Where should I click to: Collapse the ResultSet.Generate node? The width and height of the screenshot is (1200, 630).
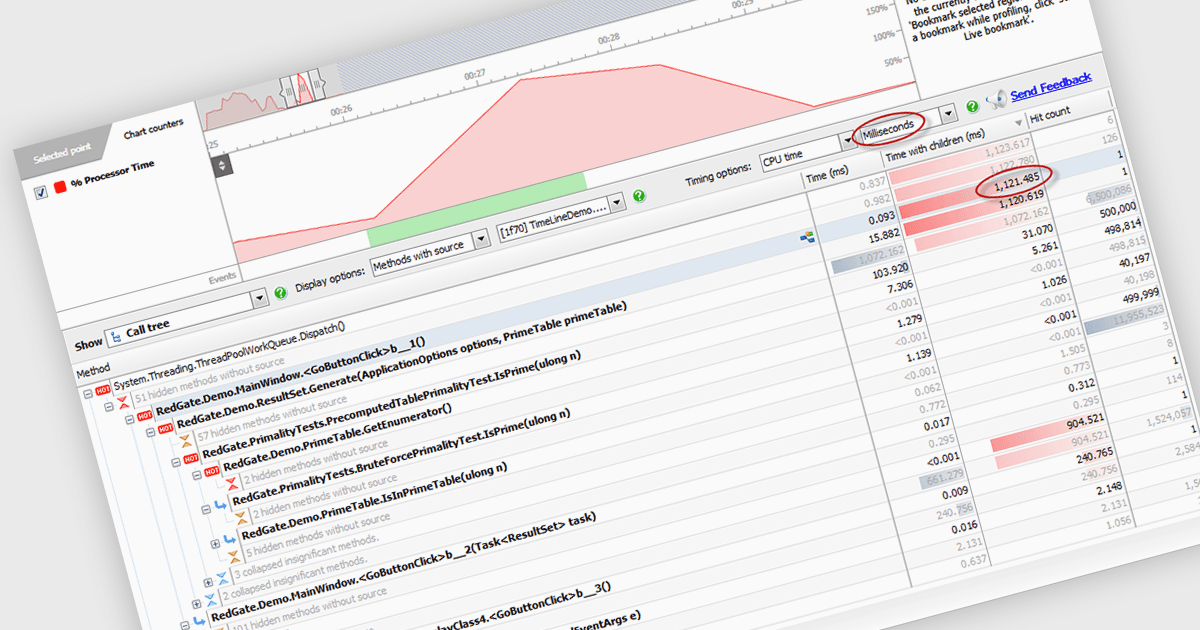click(150, 431)
